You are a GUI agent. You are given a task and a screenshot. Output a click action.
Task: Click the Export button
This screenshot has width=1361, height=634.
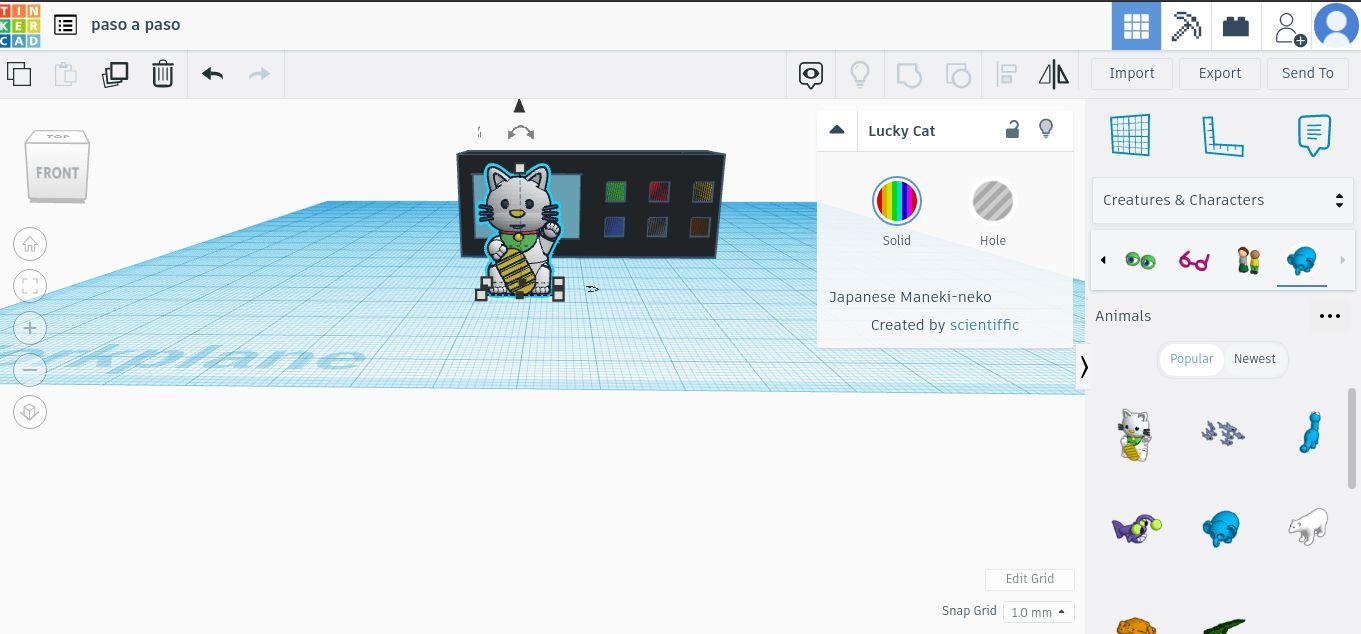[1220, 73]
